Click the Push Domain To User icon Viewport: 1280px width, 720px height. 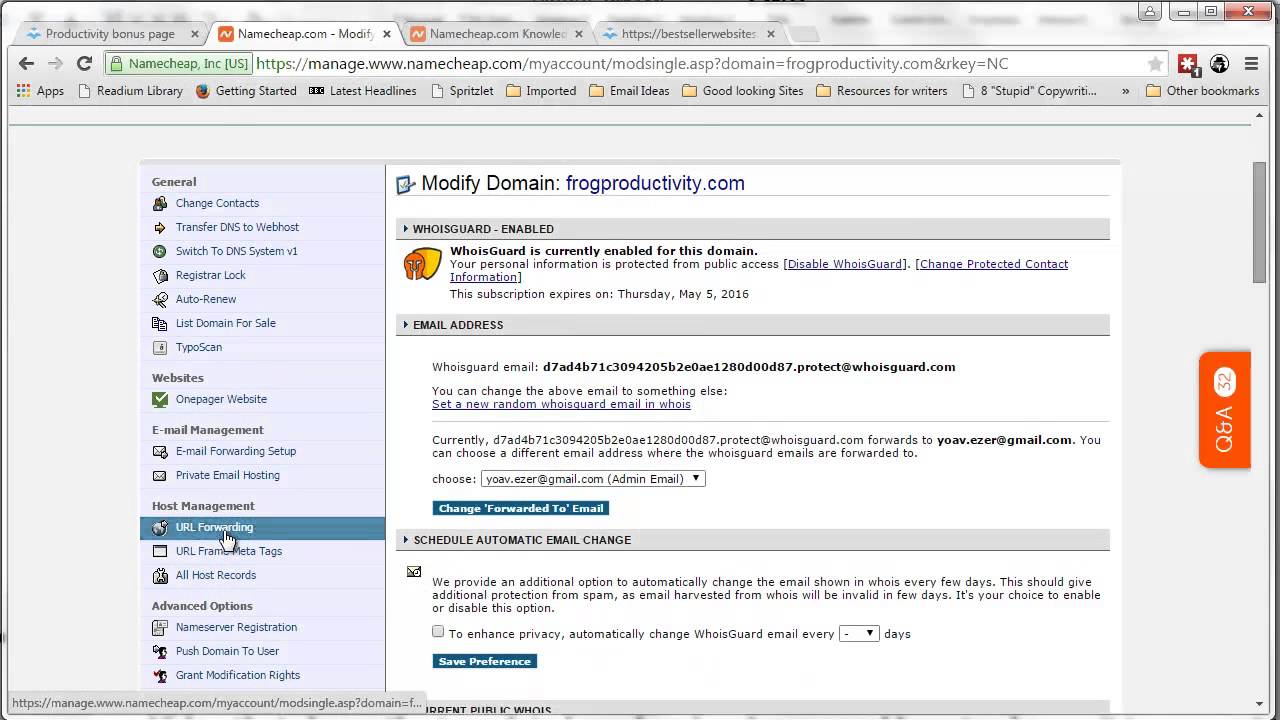(160, 651)
